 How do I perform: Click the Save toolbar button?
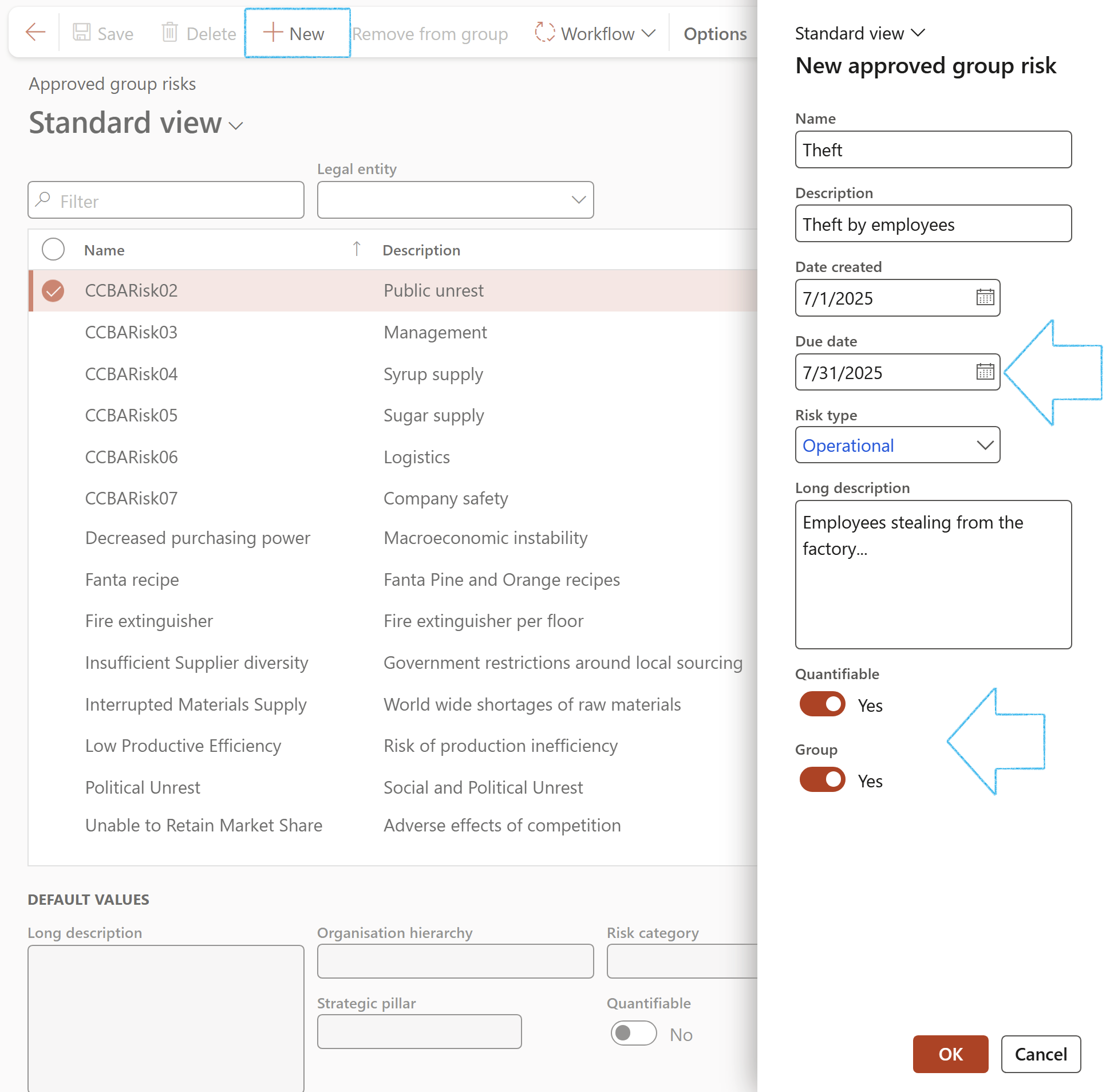coord(104,34)
